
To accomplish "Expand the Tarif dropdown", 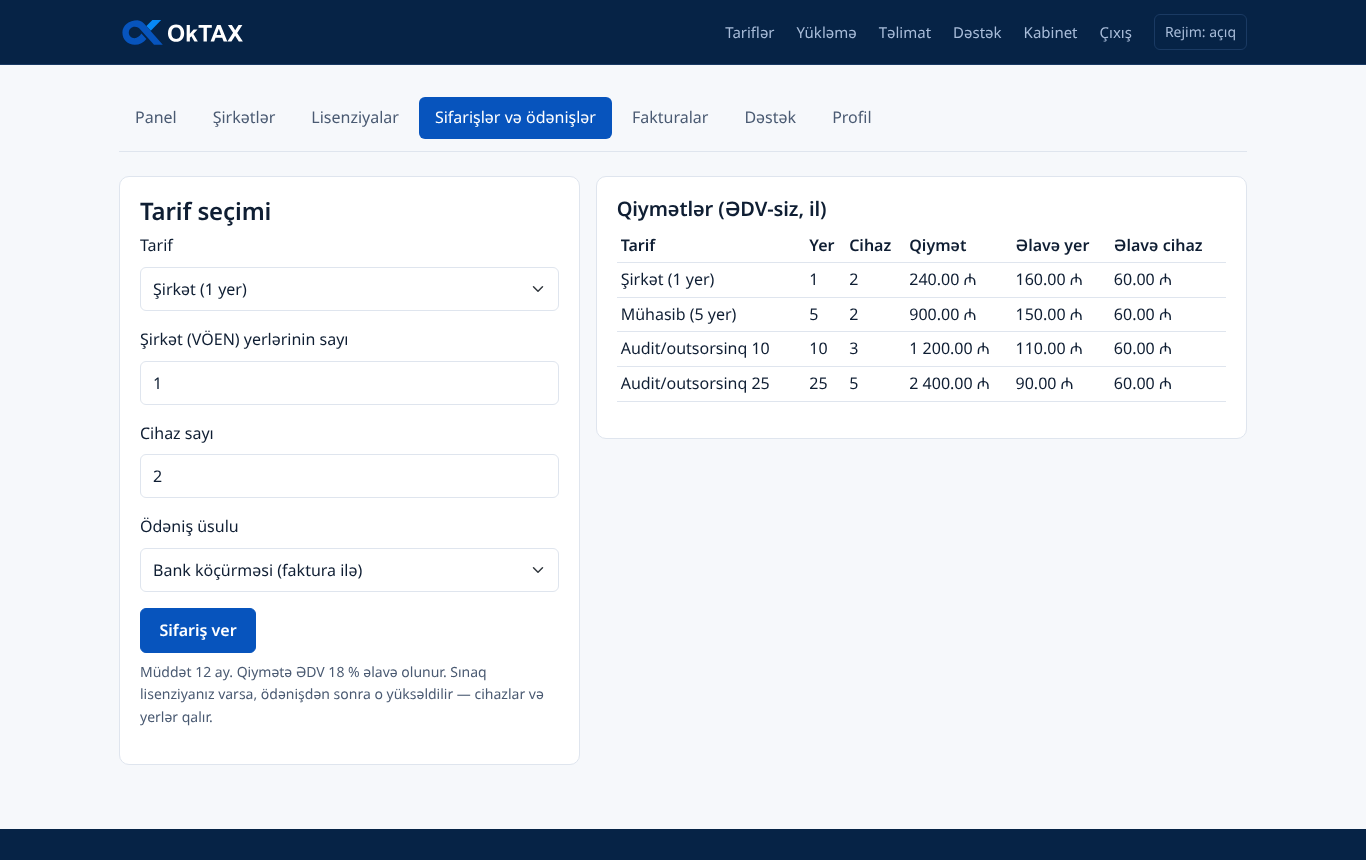I will pyautogui.click(x=349, y=289).
